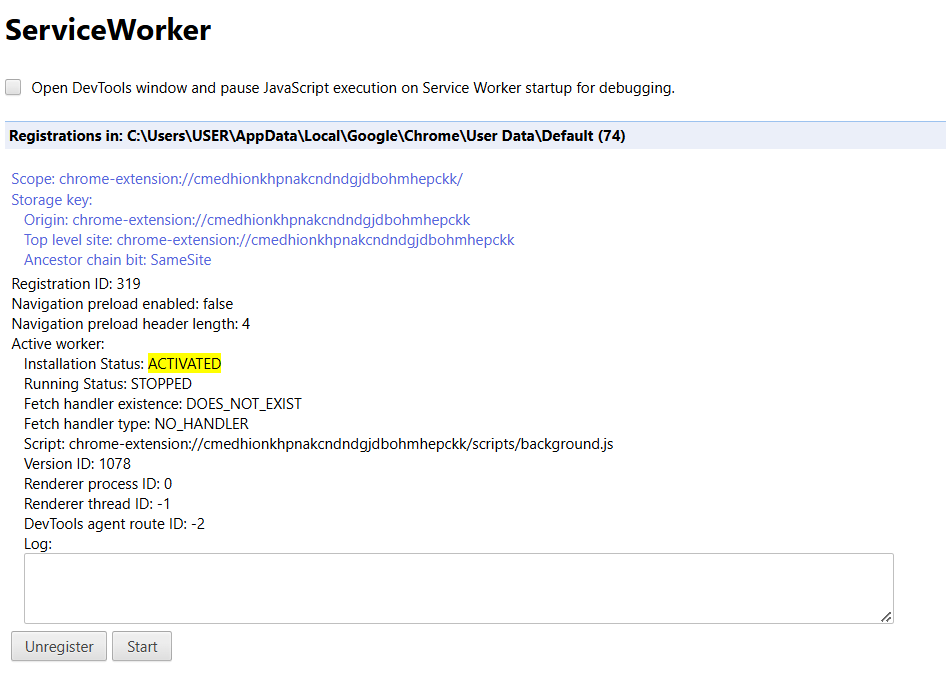Screen dimensions: 946x680
Task: Click 'DevTools agent route ID: -2' text
Action: (x=115, y=524)
